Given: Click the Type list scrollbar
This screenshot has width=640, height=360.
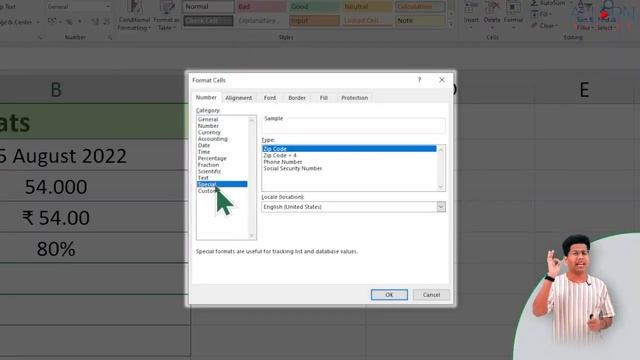Looking at the screenshot, I should [x=441, y=168].
